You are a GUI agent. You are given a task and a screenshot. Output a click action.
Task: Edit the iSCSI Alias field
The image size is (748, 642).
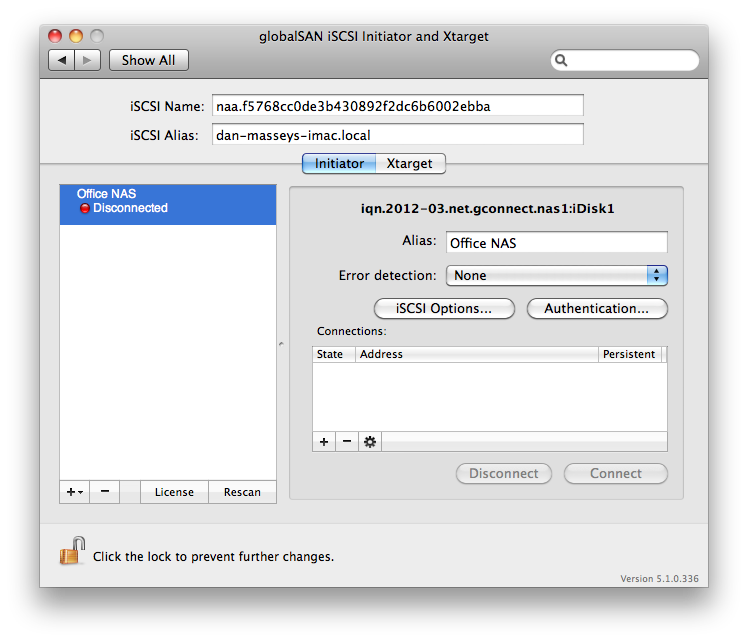(397, 135)
